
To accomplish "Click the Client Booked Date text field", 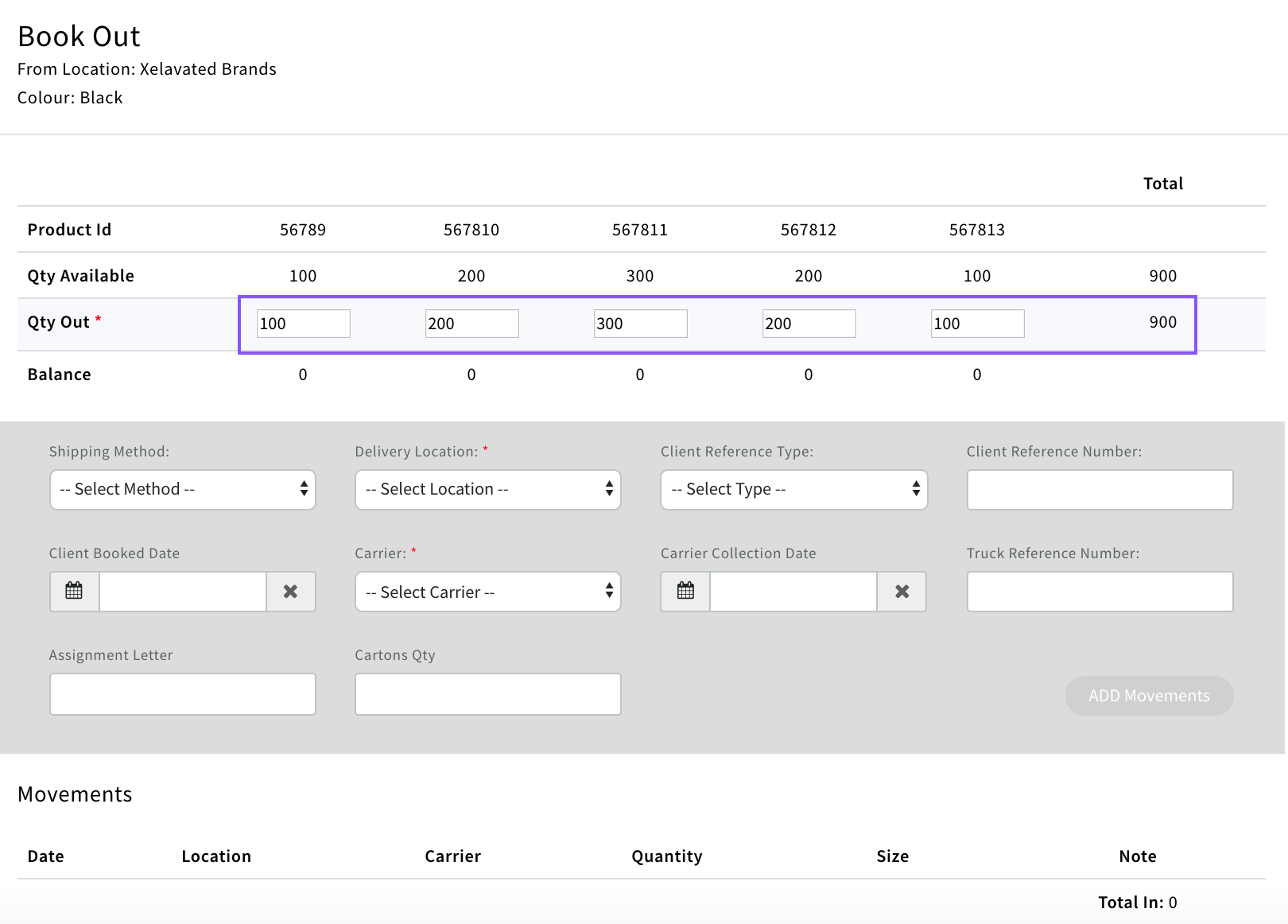I will (183, 592).
